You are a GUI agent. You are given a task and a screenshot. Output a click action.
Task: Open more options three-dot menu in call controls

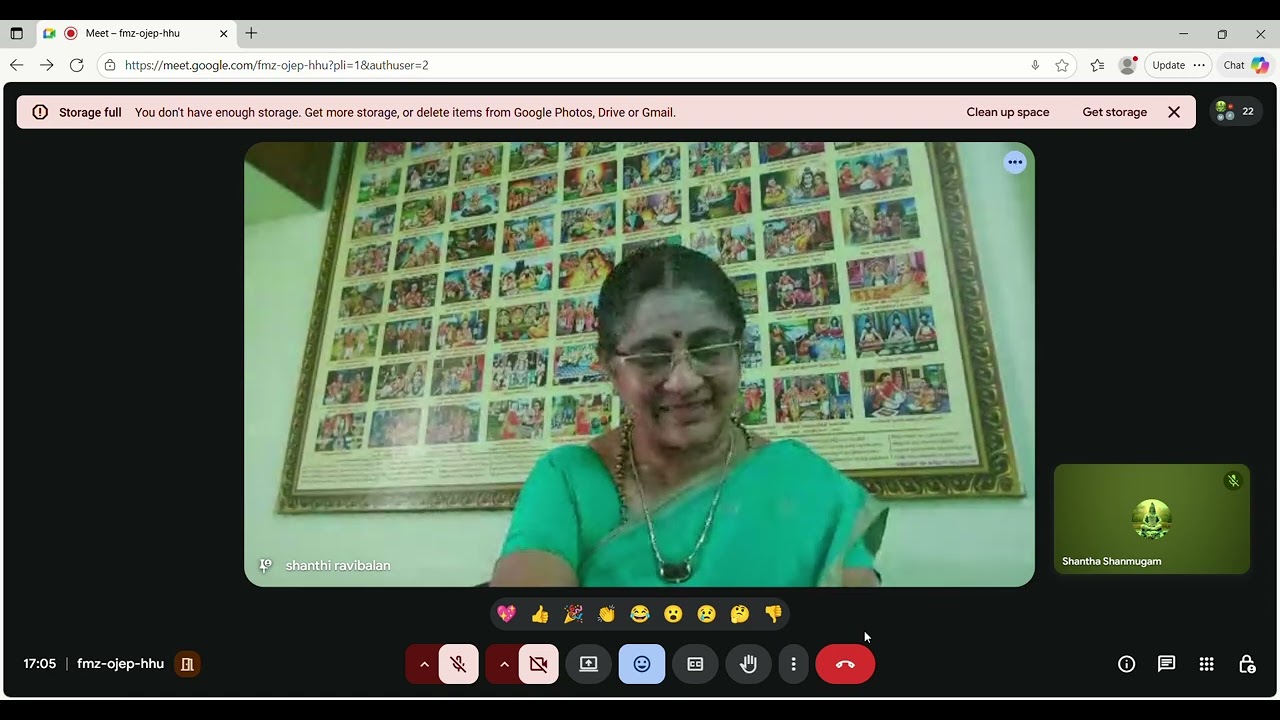pyautogui.click(x=793, y=664)
